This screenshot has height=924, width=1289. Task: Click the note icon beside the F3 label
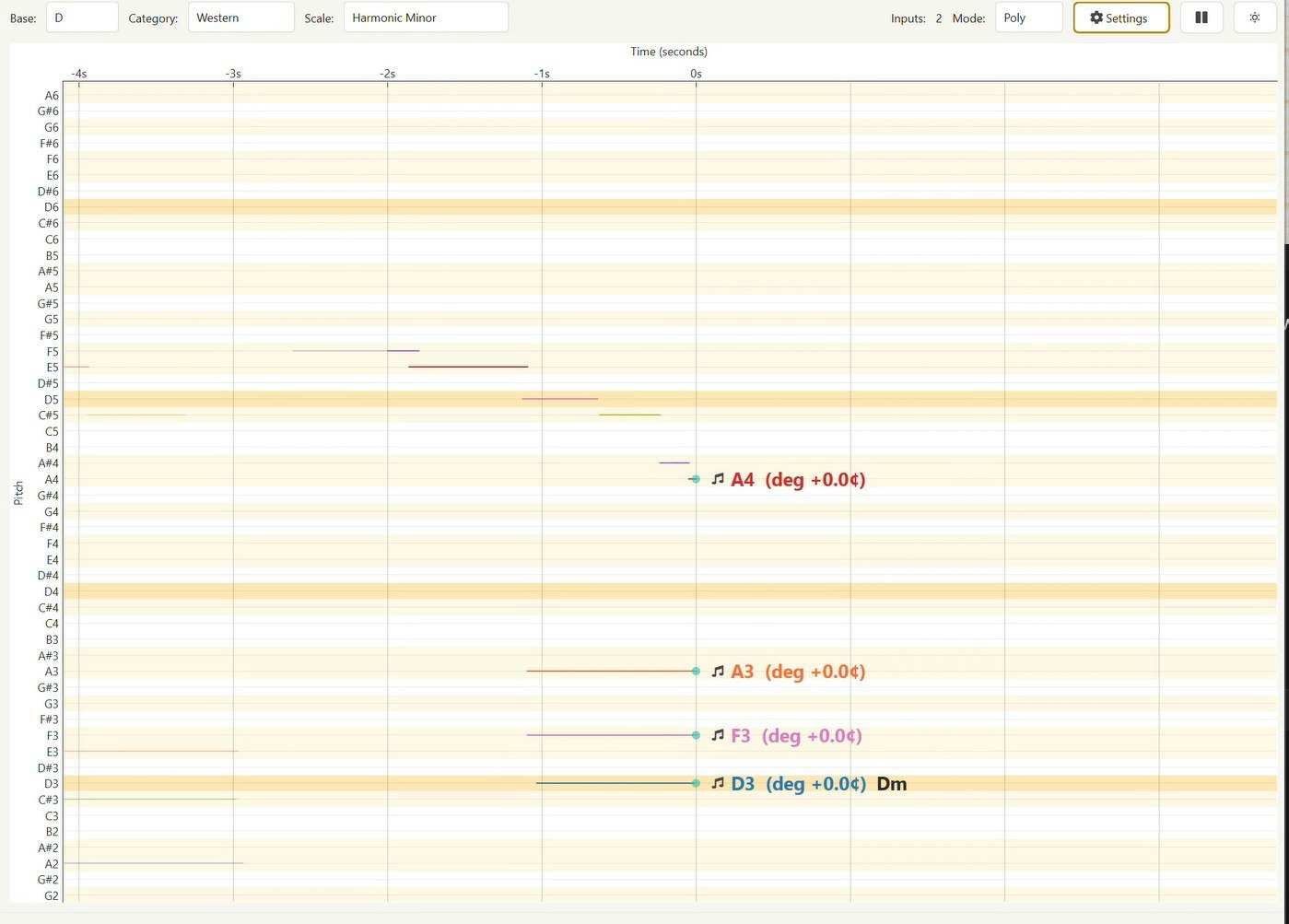click(718, 735)
